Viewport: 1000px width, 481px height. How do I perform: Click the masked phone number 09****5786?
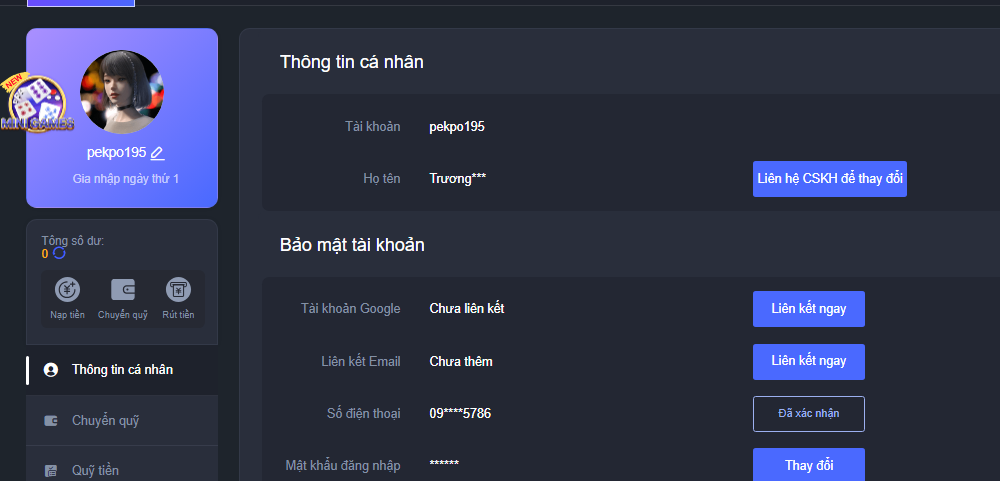(460, 413)
